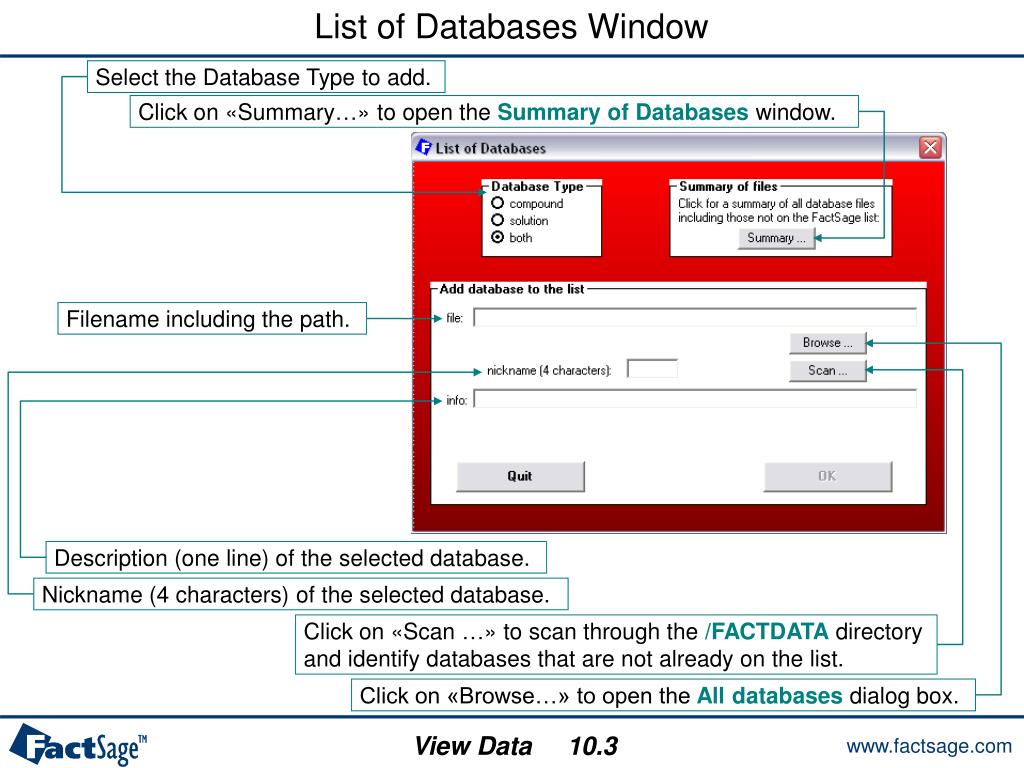Click the 'nickname (4 characters):' label
The image size is (1024, 768).
[x=549, y=370]
